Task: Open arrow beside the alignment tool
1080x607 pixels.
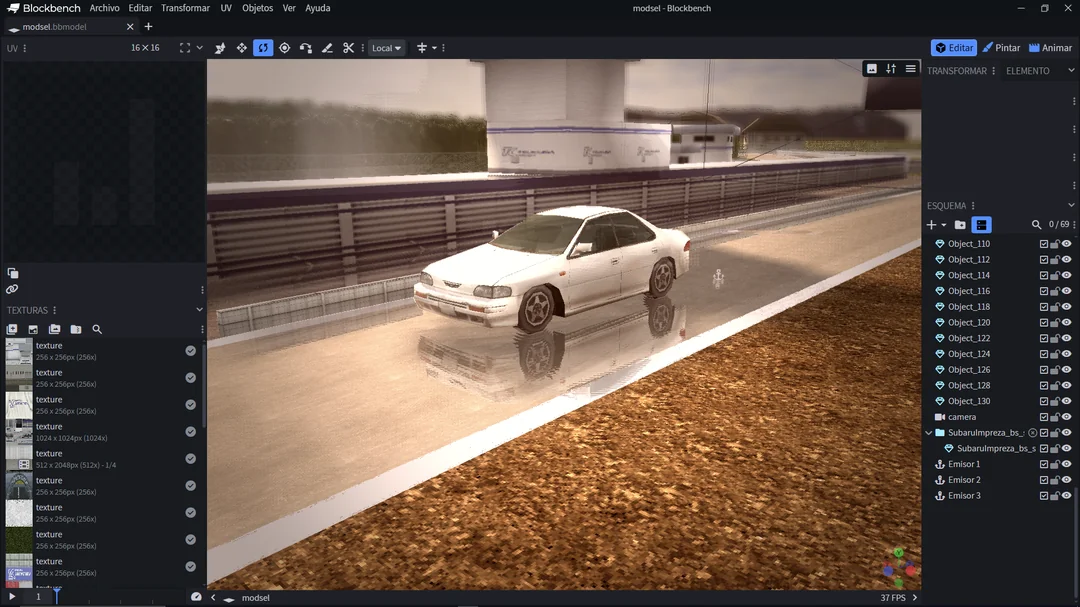Action: 434,48
